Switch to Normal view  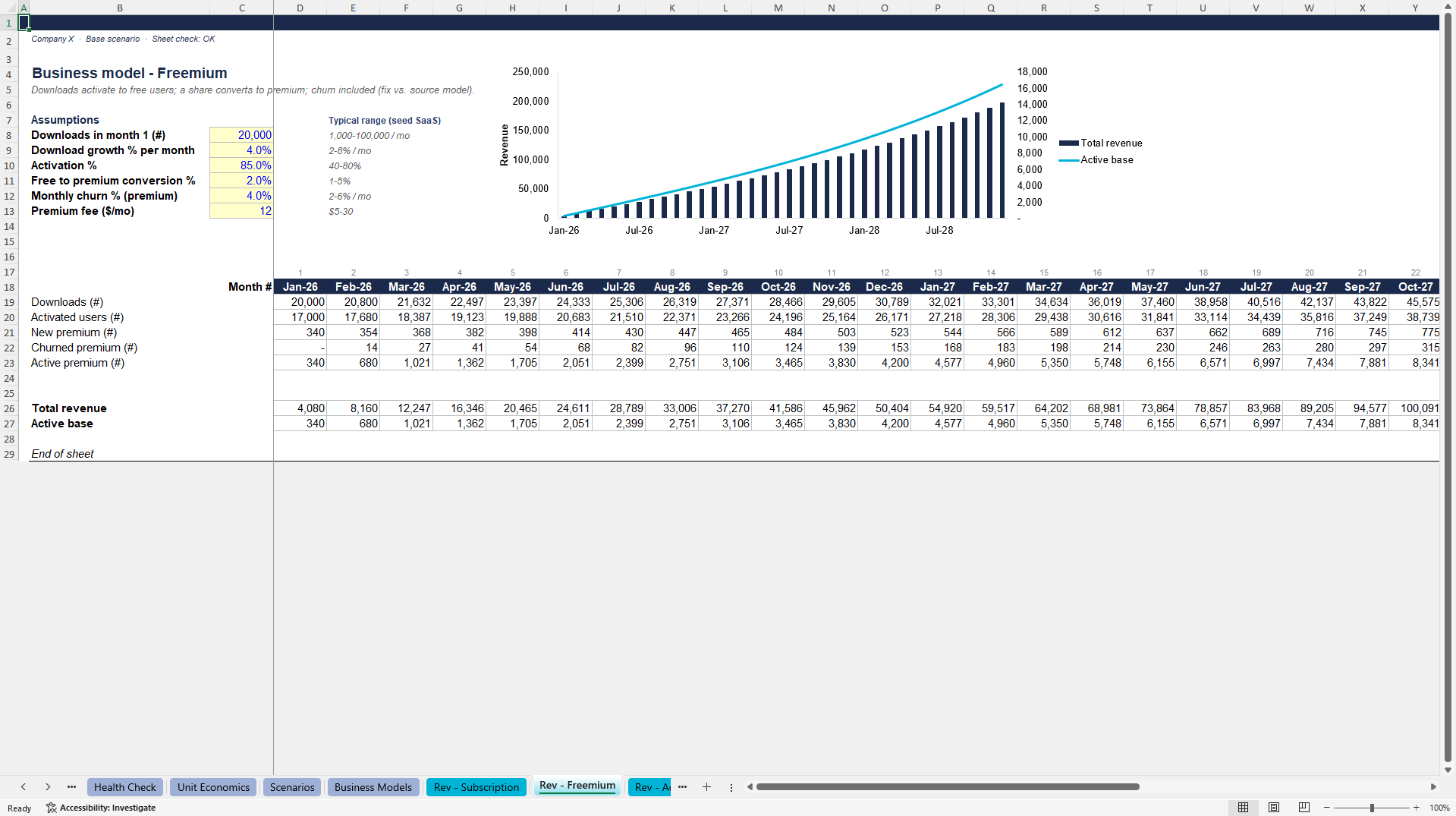[1243, 808]
